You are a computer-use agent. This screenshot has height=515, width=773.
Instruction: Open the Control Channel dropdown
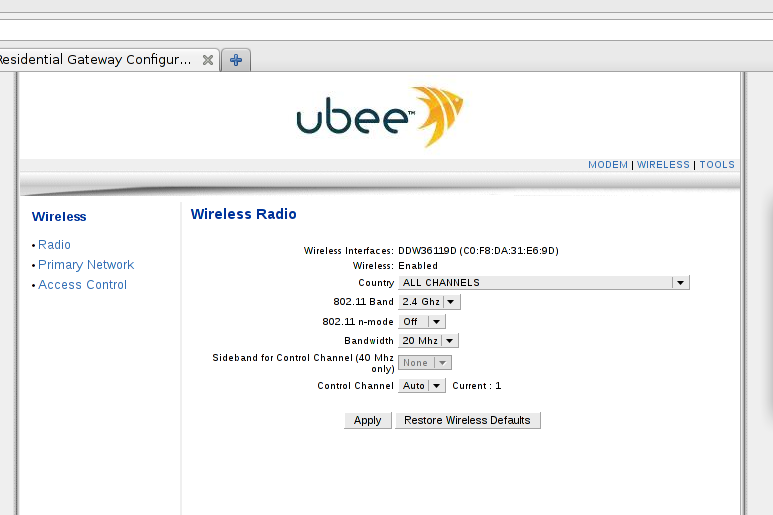[422, 385]
